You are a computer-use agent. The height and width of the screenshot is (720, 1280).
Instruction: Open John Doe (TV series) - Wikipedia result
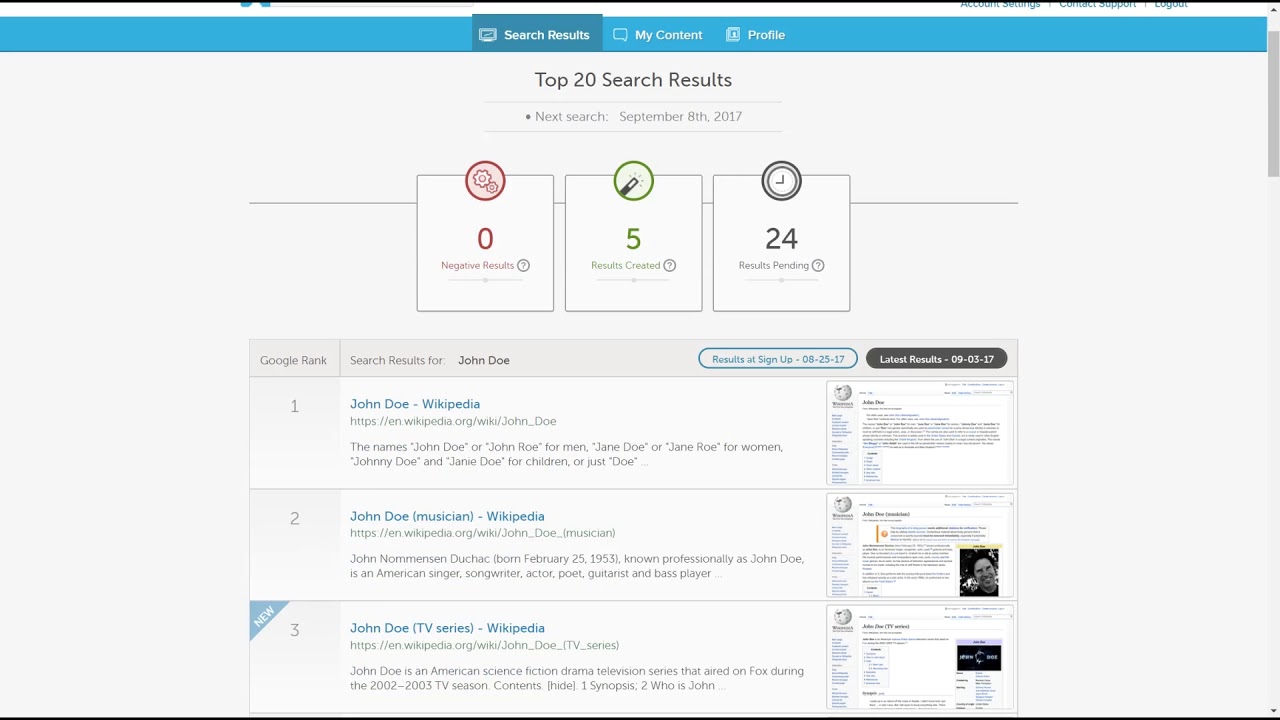(x=447, y=628)
